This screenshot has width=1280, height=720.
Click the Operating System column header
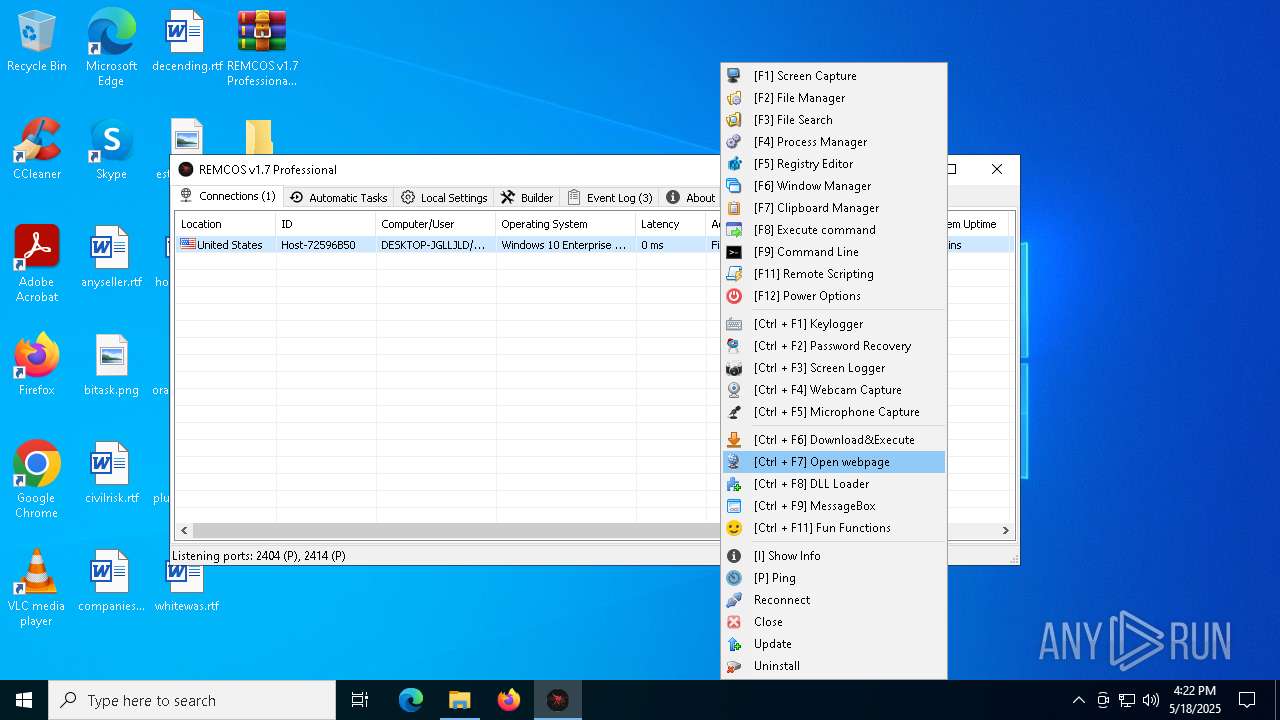(x=566, y=224)
